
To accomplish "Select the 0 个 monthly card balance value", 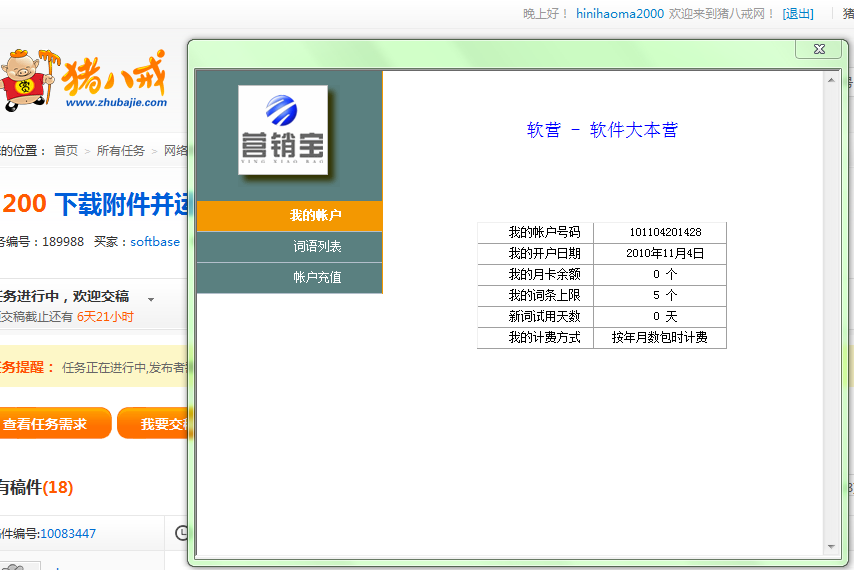I will click(x=660, y=274).
